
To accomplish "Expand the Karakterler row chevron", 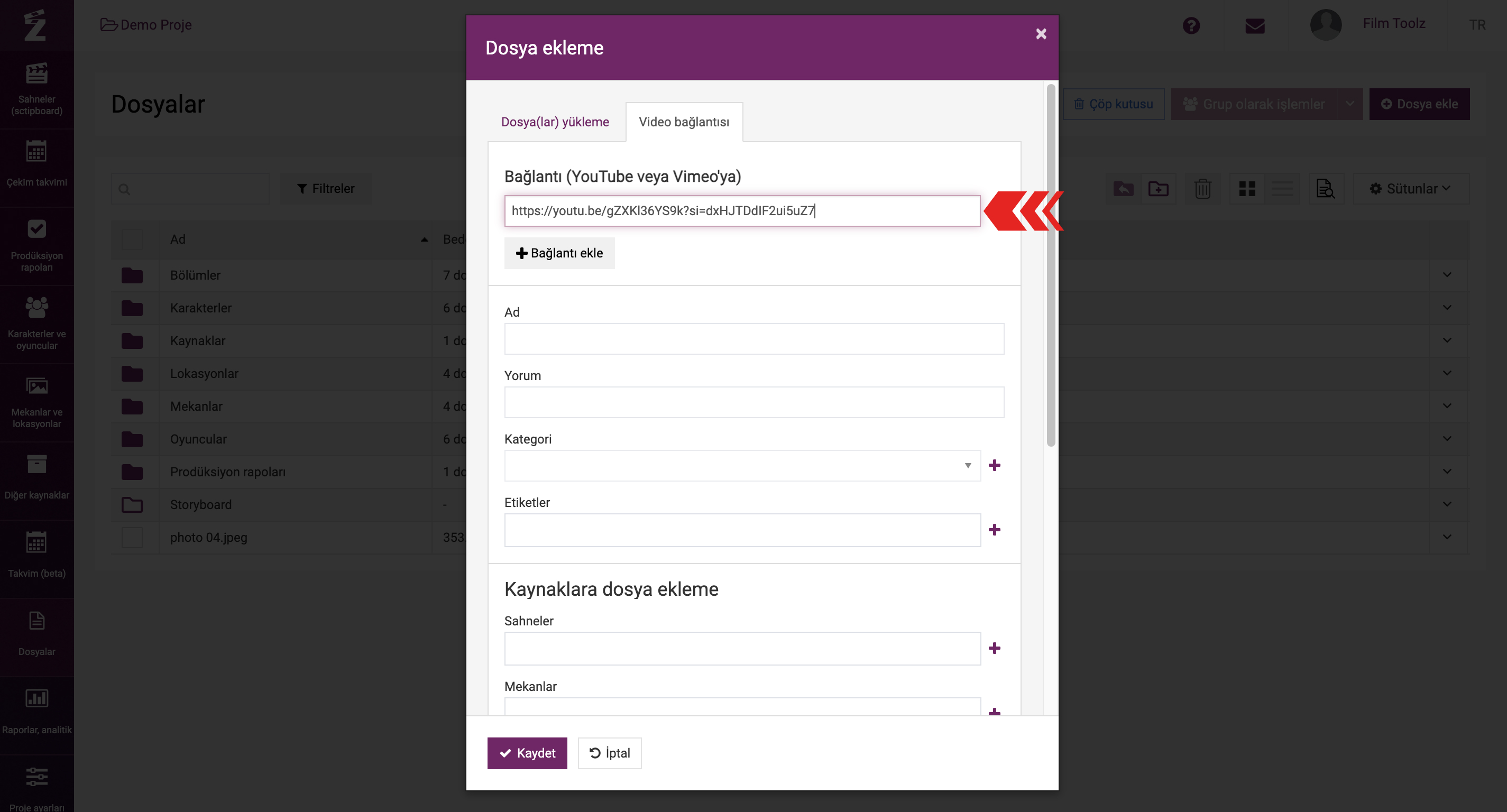I will 1447,308.
